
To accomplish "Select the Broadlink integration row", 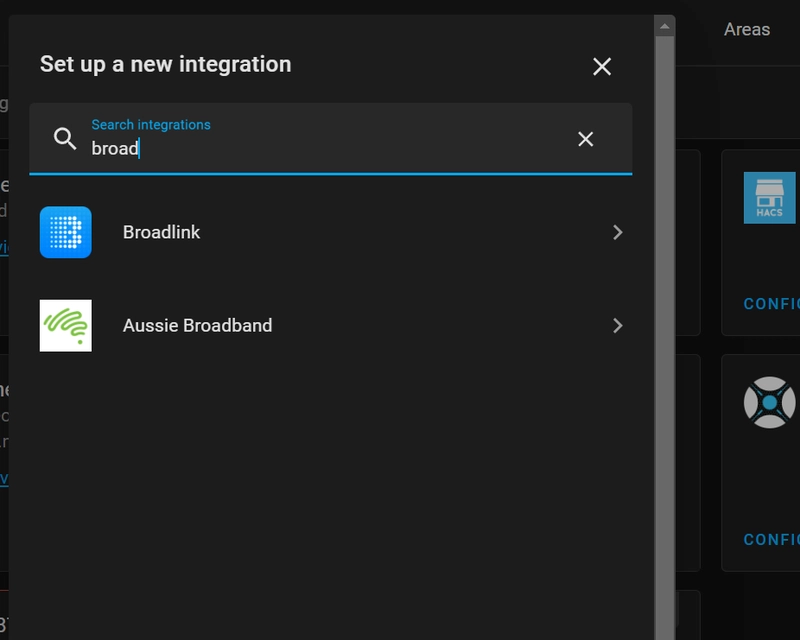I will coord(300,231).
